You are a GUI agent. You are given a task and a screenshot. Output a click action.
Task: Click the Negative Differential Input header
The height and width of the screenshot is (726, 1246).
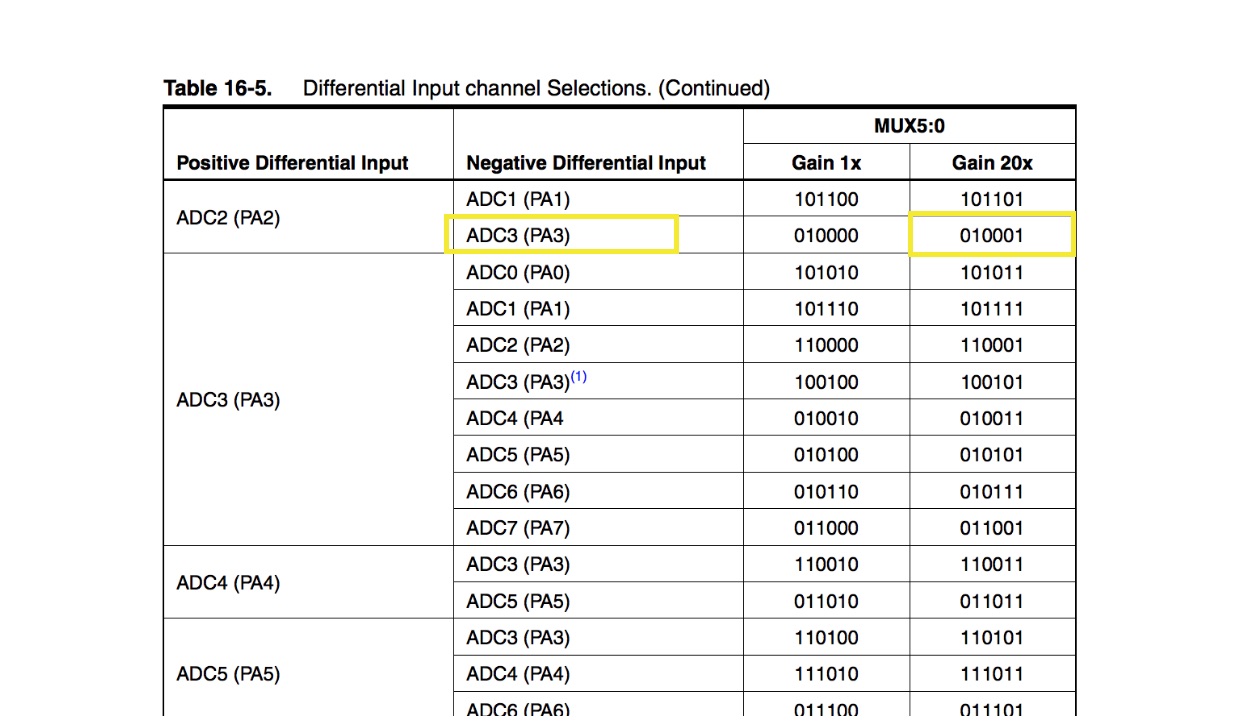pyautogui.click(x=586, y=163)
